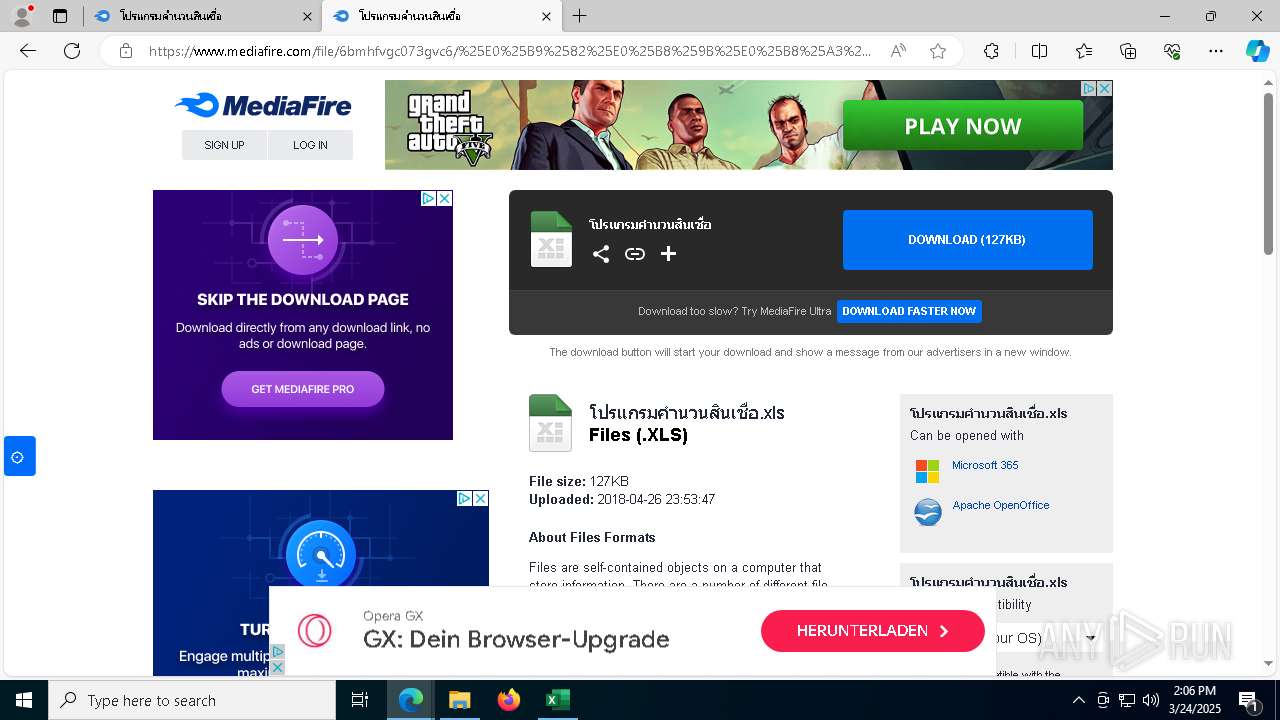Click the 'Files (.XLS)' text
1280x720 pixels.
coord(638,435)
